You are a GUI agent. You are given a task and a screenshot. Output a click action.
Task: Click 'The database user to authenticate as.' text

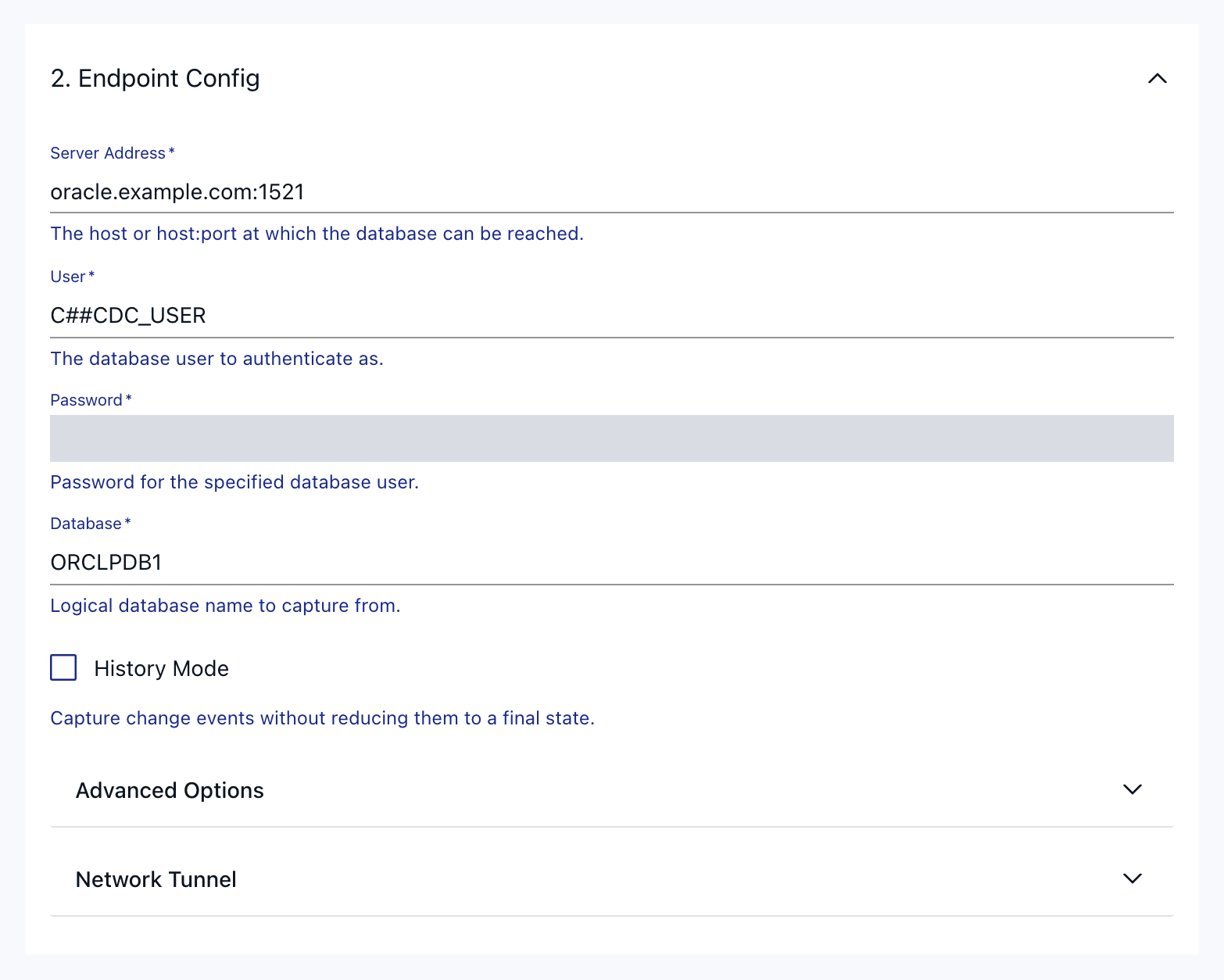tap(217, 359)
